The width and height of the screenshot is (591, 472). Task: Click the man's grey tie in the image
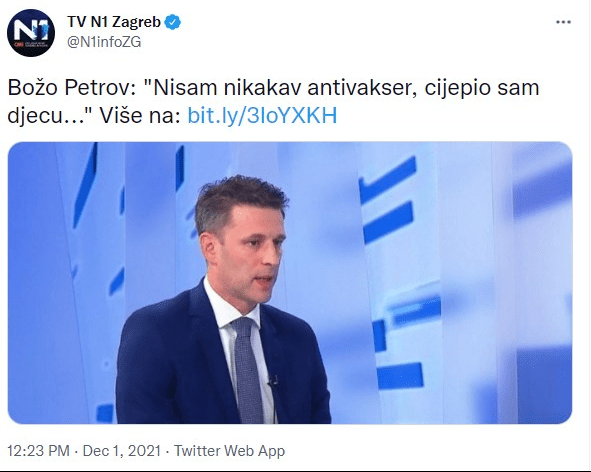pos(247,369)
